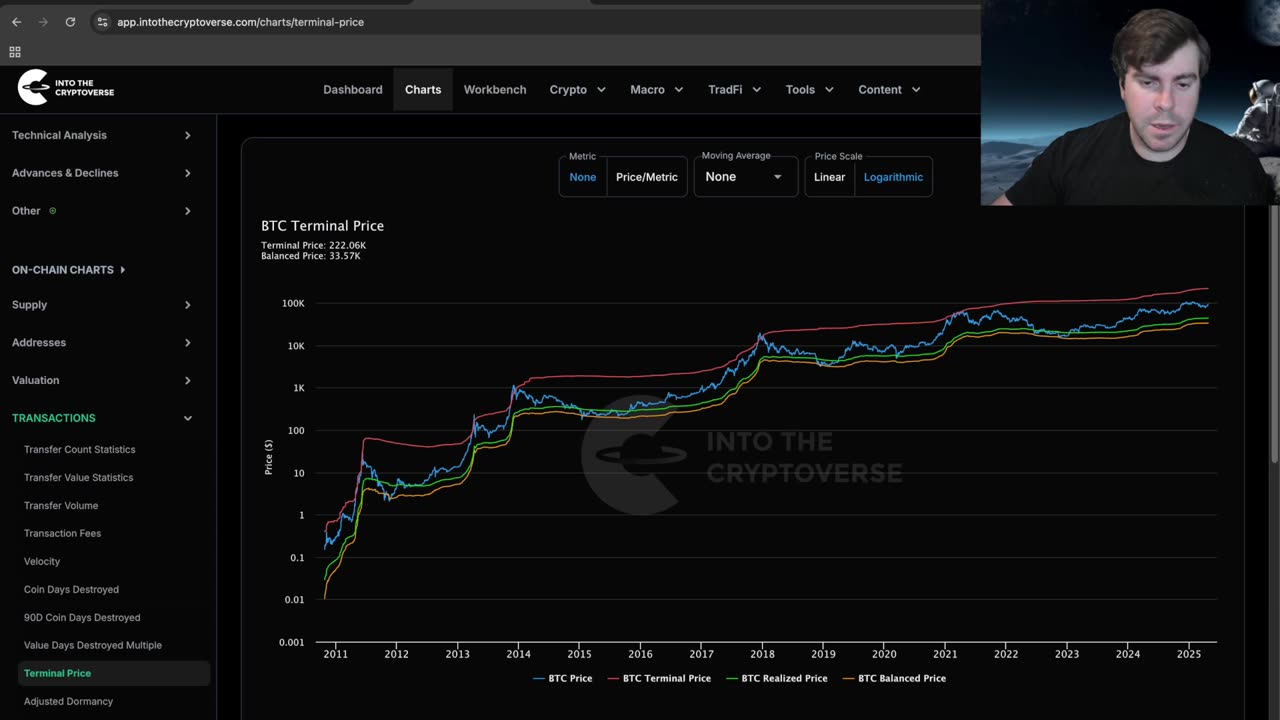Open Coin Days Destroyed chart
This screenshot has height=720, width=1280.
tap(71, 590)
